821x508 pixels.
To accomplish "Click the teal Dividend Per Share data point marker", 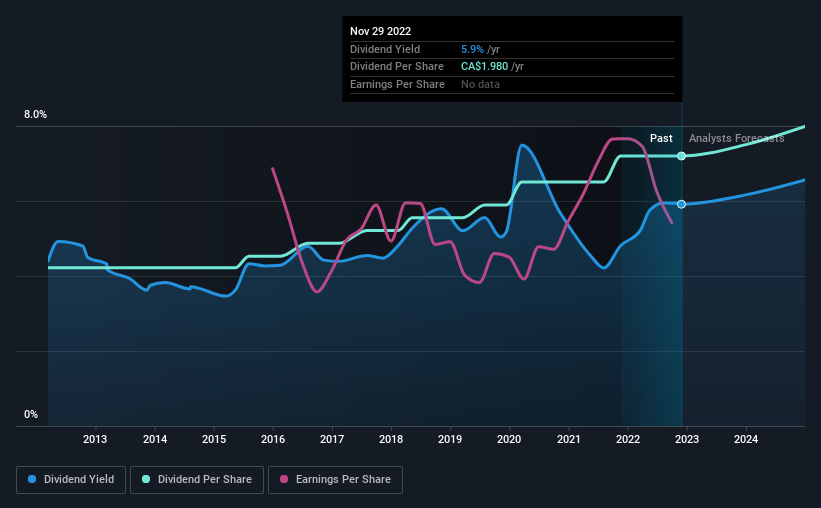I will tap(681, 156).
